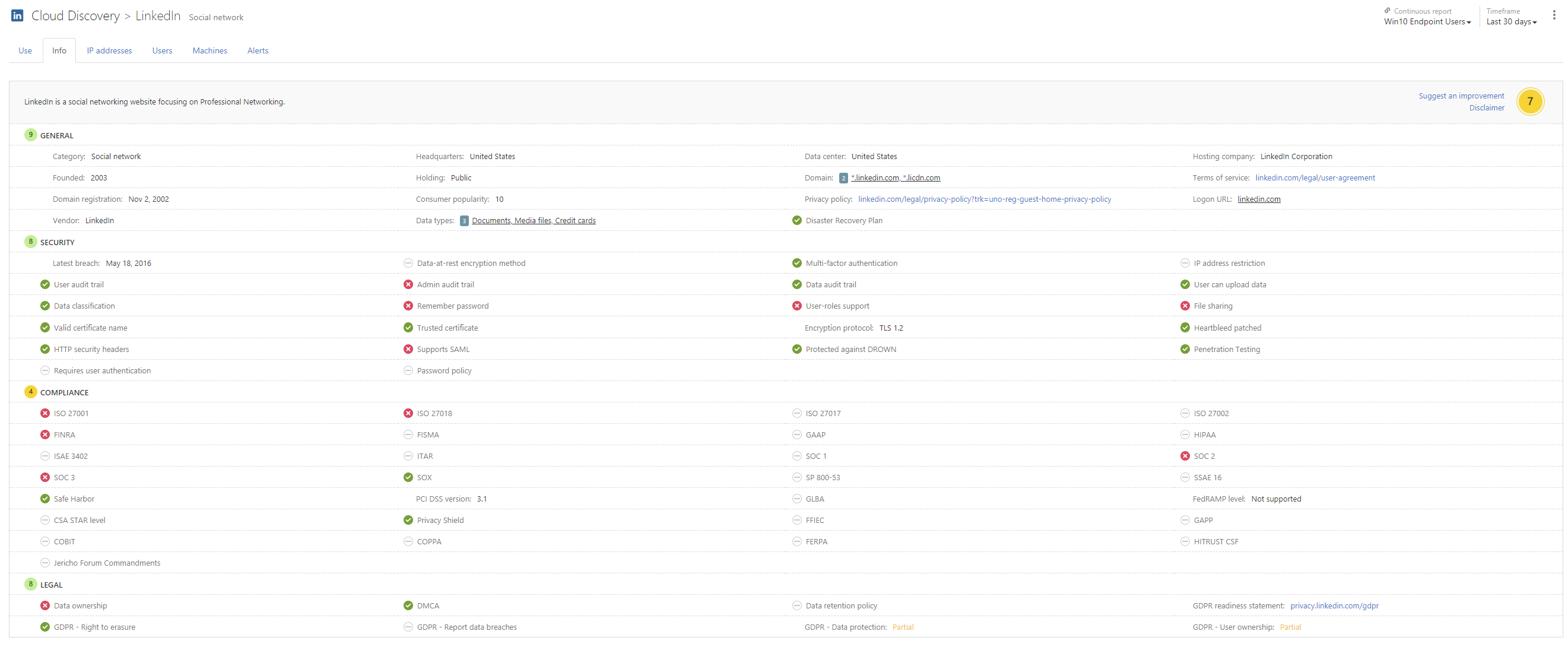Image resolution: width=1568 pixels, height=647 pixels.
Task: Click the data types count badge showing 3
Action: click(464, 221)
